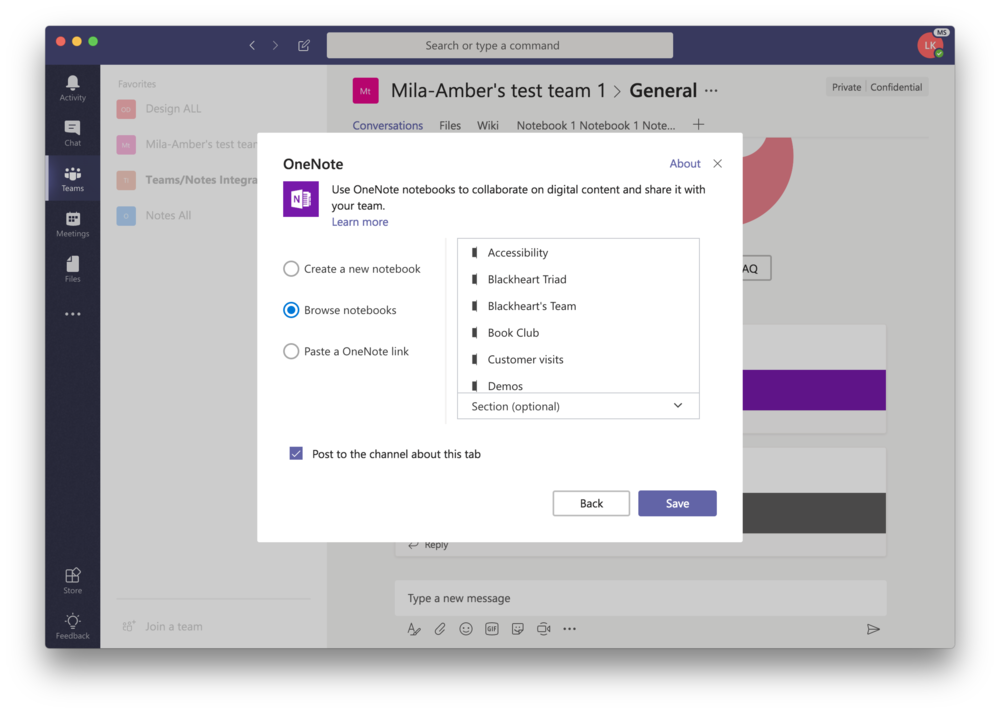This screenshot has height=713, width=1000.
Task: Select the Customer visits notebook
Action: coord(578,360)
